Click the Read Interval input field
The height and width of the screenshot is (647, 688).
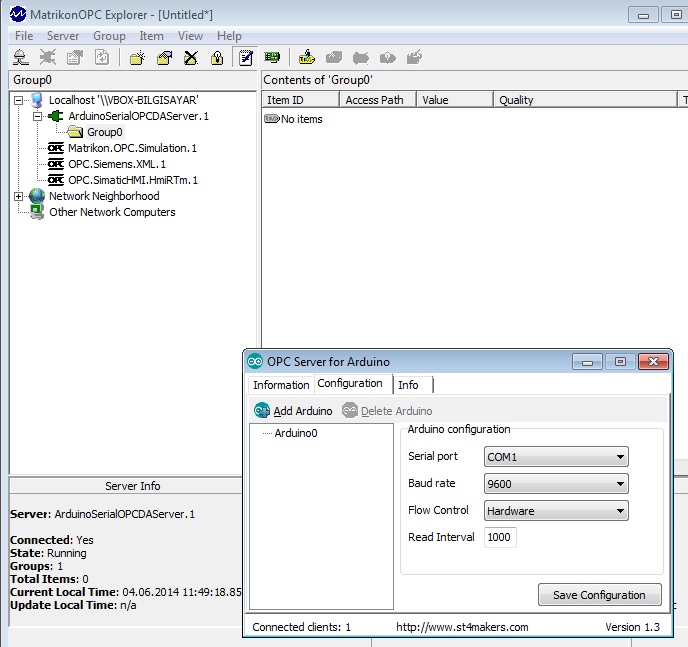click(x=500, y=537)
